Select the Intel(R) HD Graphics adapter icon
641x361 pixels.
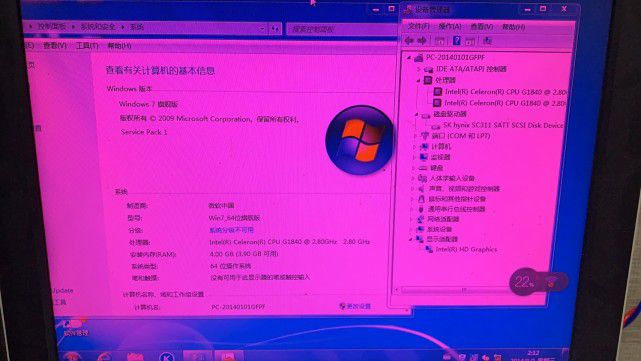(429, 249)
